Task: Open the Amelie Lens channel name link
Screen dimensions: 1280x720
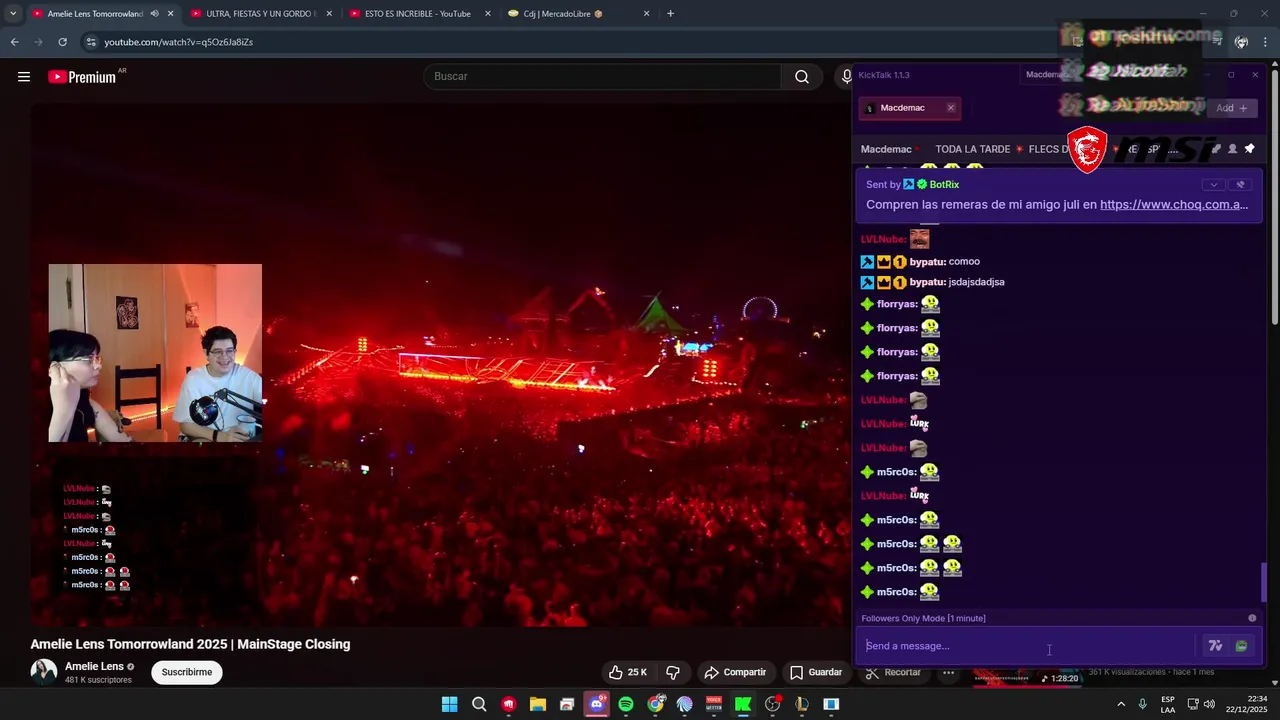Action: tap(94, 666)
